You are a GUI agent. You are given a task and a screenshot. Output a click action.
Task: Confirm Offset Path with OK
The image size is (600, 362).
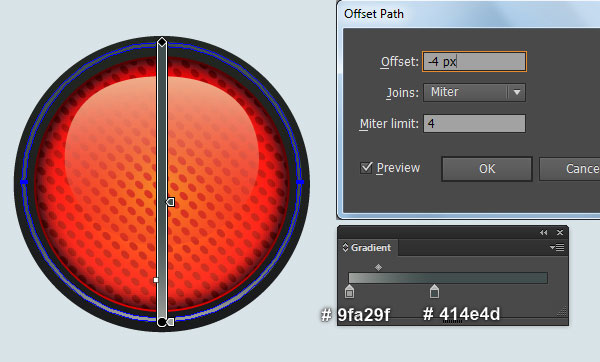tap(487, 169)
